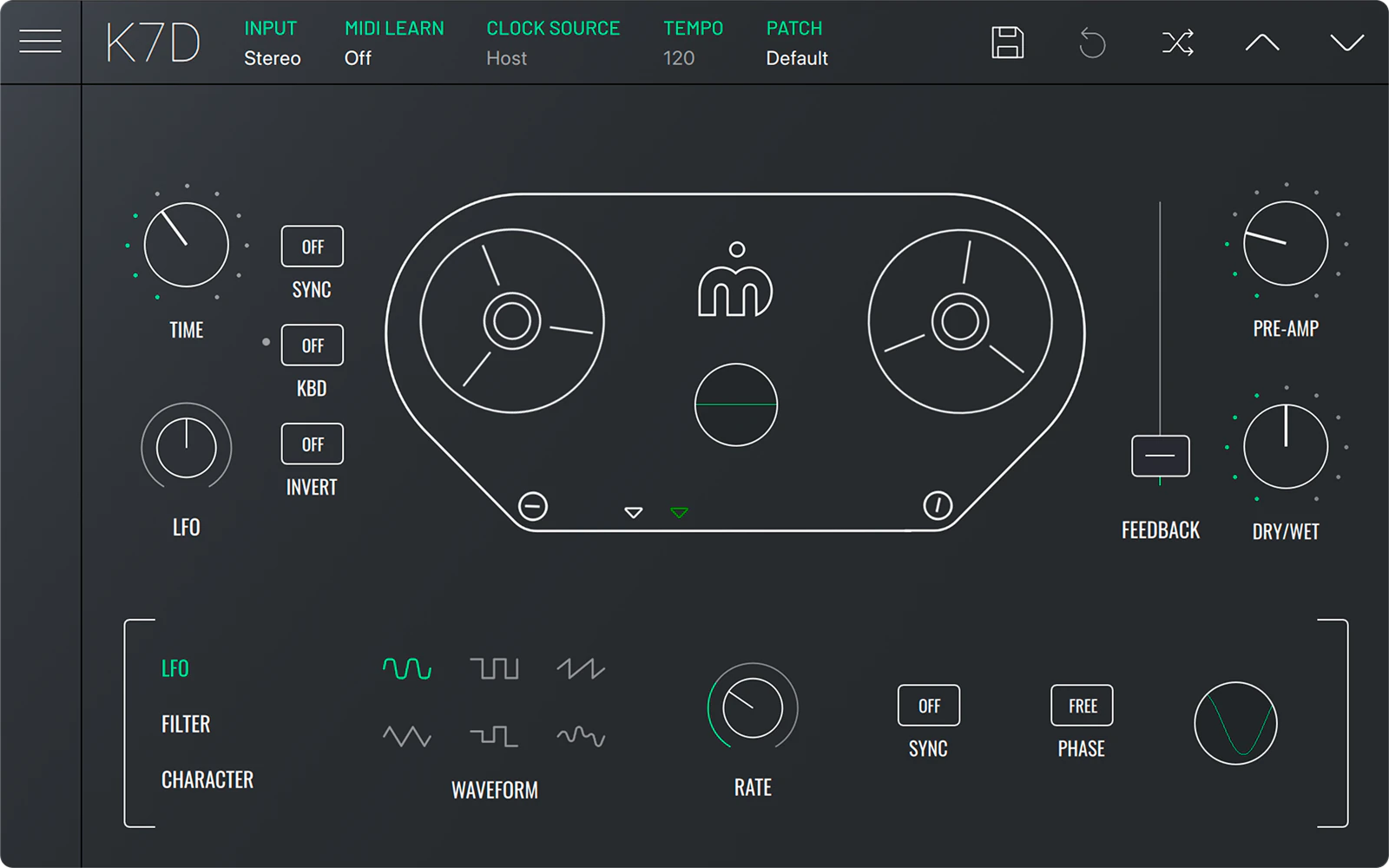
Task: Select the square LFO waveform
Action: click(x=494, y=668)
